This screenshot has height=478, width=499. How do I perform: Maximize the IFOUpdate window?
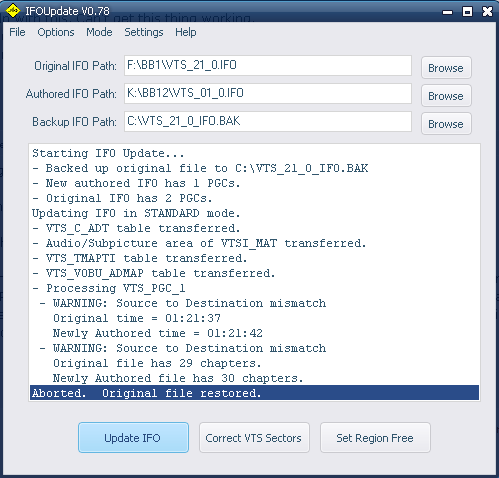click(467, 12)
